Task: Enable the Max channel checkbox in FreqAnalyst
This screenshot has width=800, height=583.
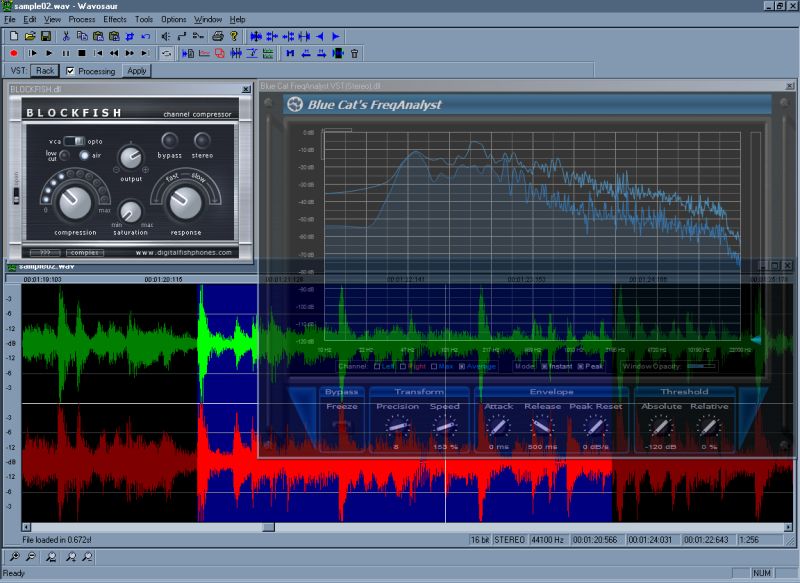Action: (x=434, y=366)
